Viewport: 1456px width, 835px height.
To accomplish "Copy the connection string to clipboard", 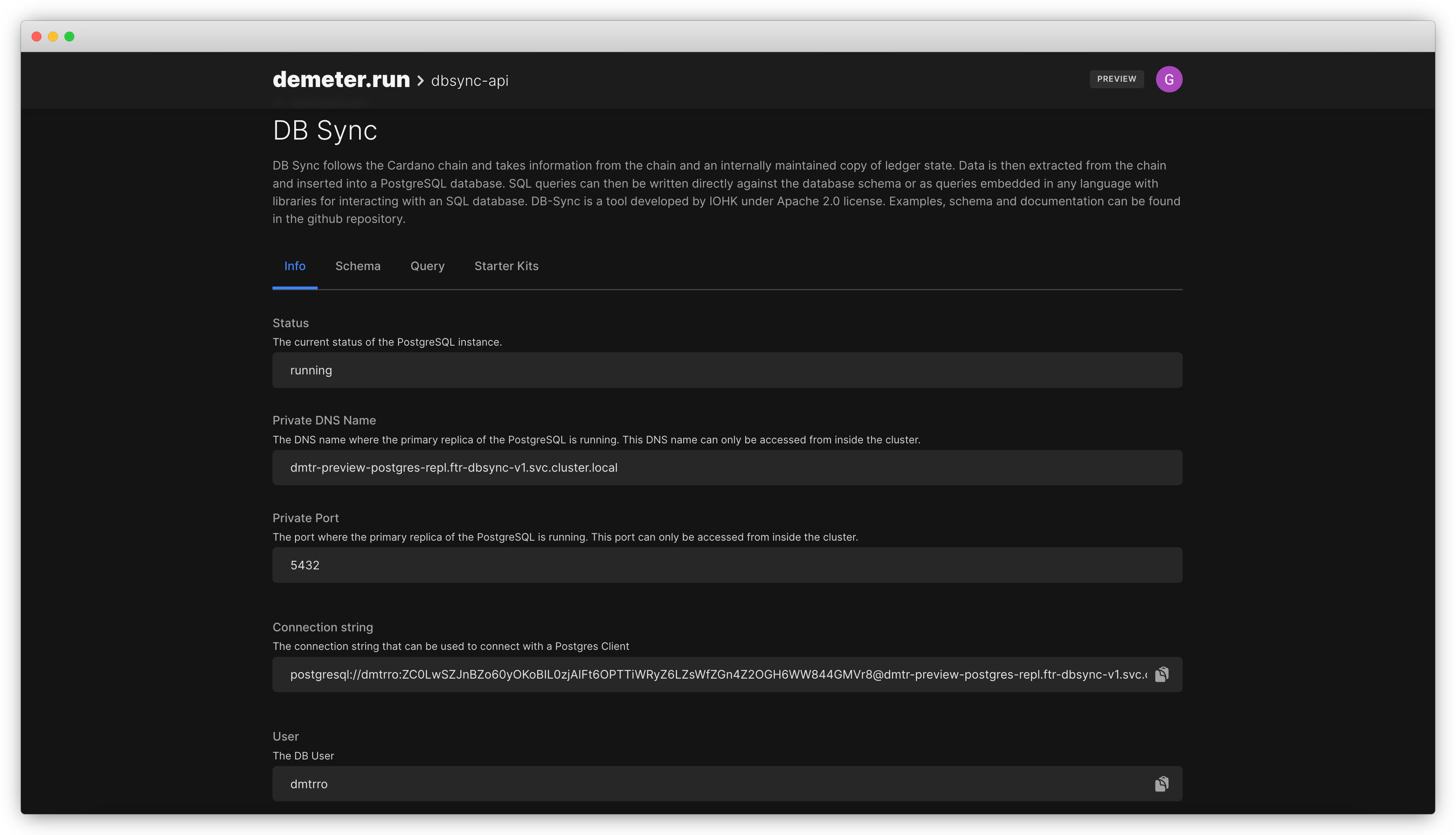I will pos(1161,674).
